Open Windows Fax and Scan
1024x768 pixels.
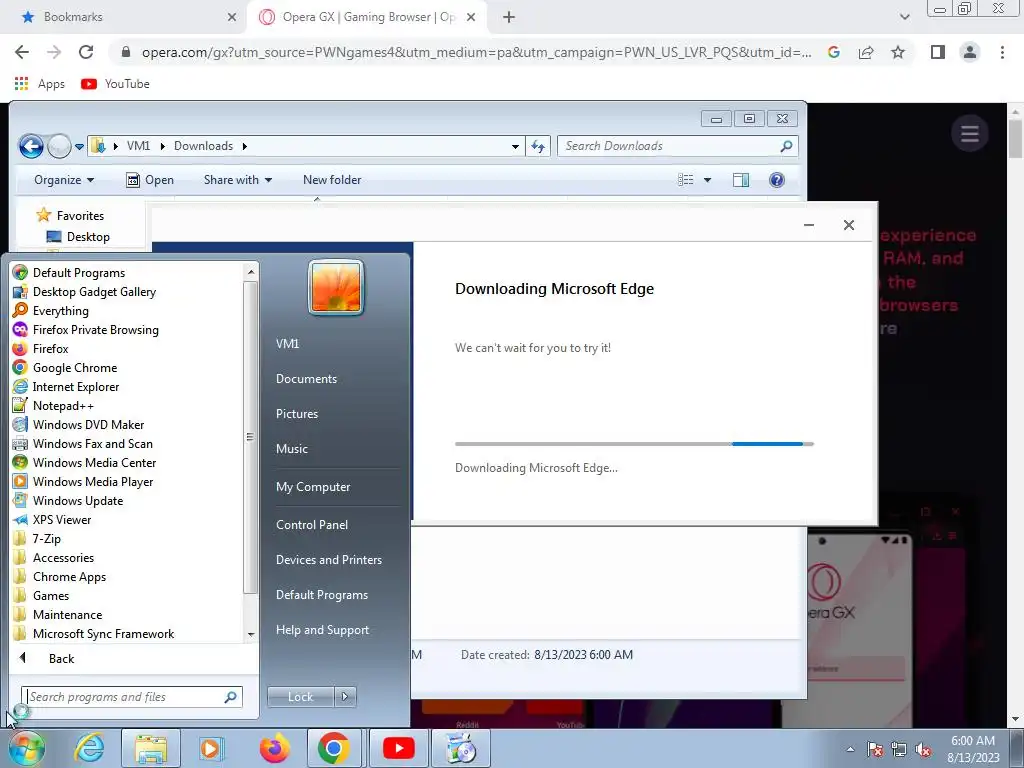tap(82, 443)
